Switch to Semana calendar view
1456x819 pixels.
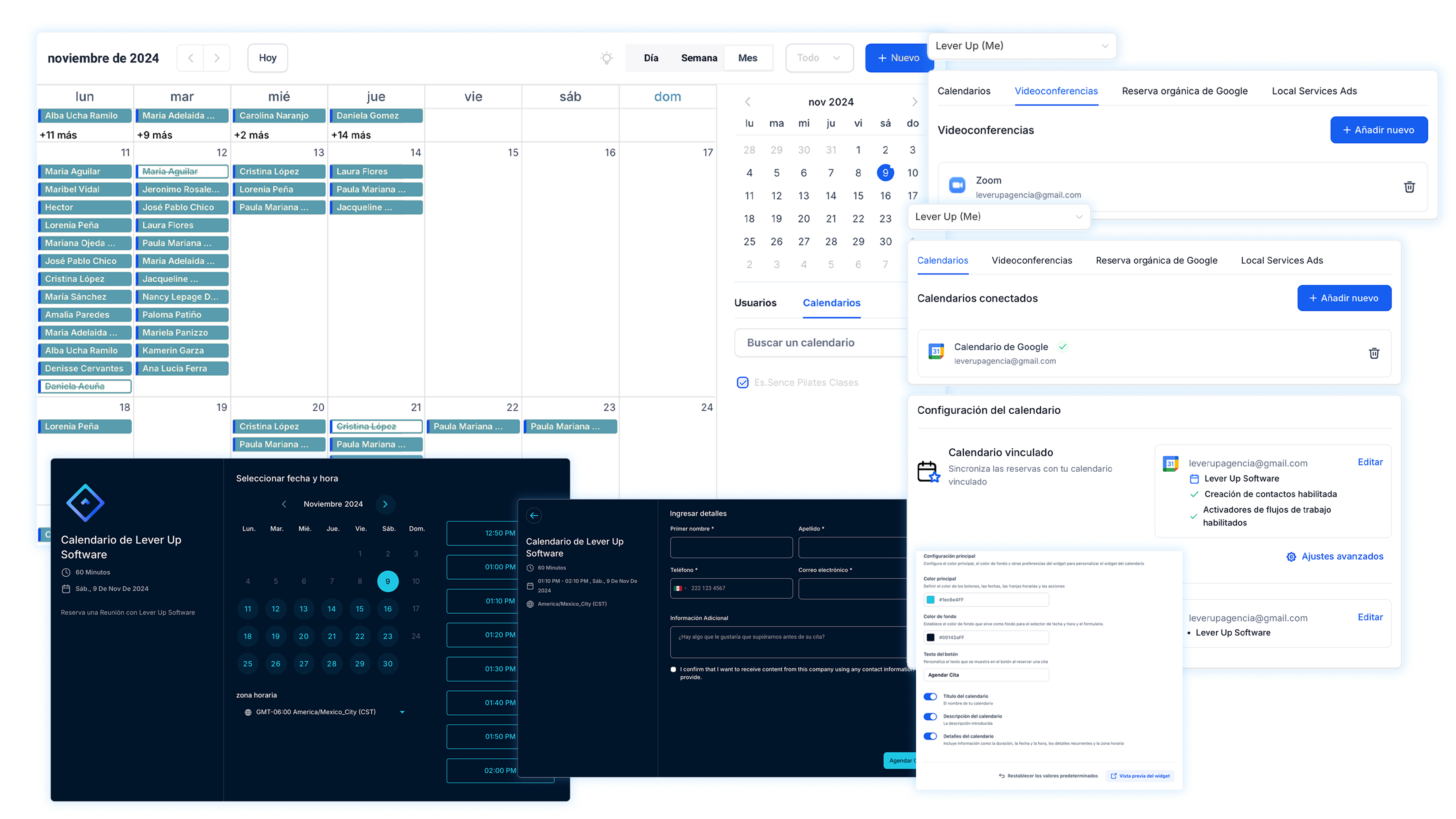(x=698, y=58)
